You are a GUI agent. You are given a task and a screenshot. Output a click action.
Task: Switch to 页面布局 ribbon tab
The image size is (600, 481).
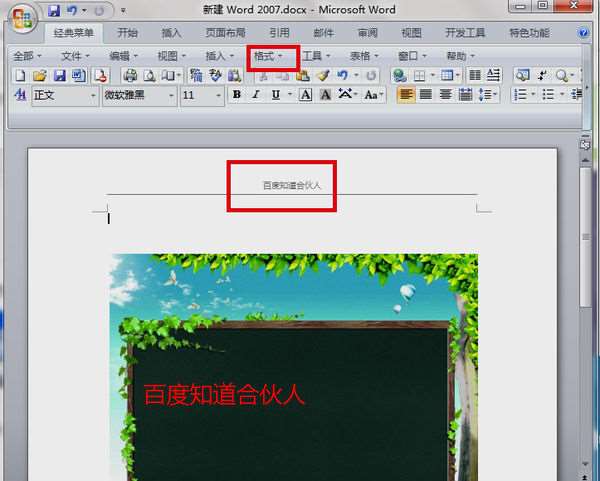coord(225,33)
